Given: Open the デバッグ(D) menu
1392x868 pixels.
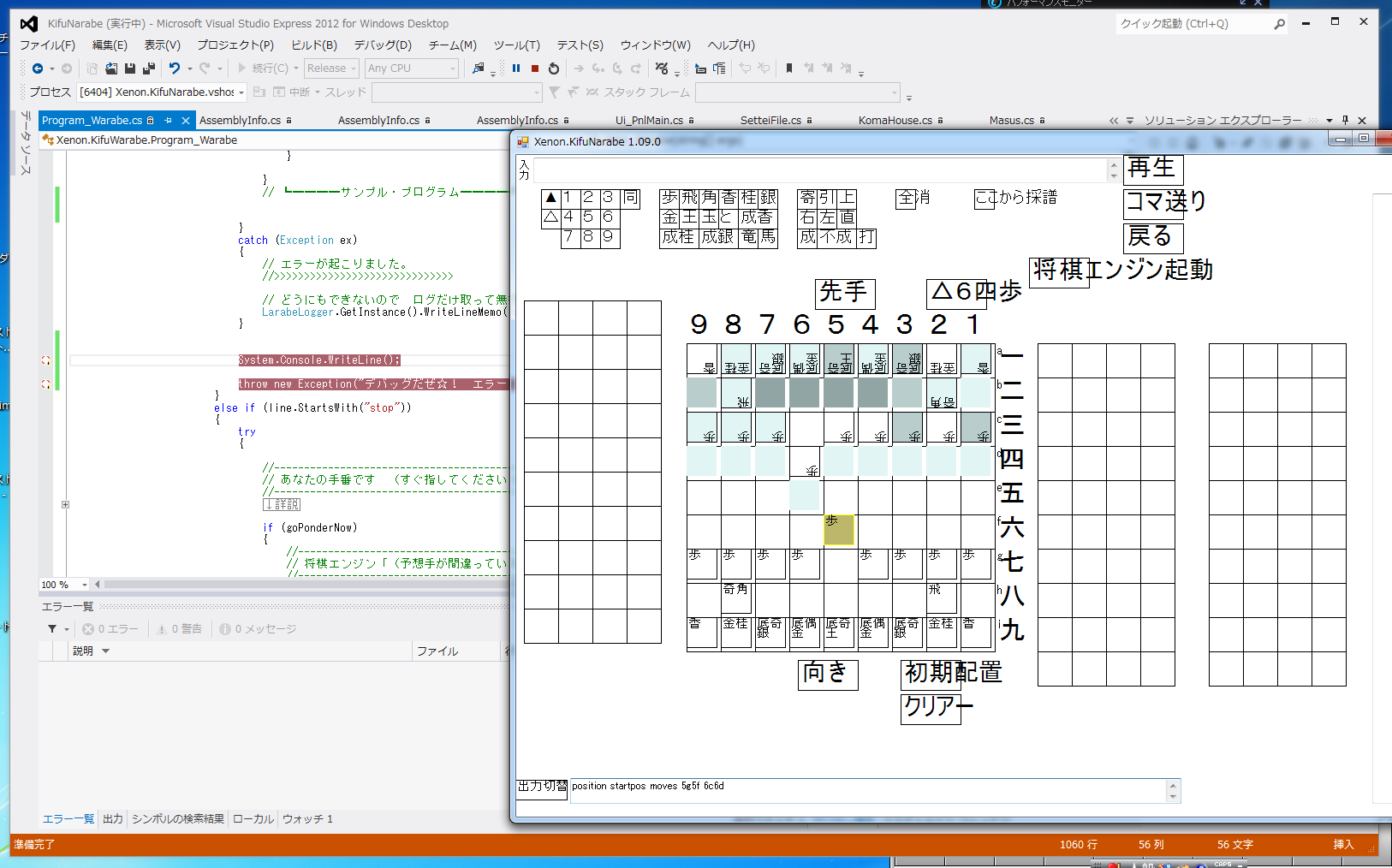Looking at the screenshot, I should [383, 45].
